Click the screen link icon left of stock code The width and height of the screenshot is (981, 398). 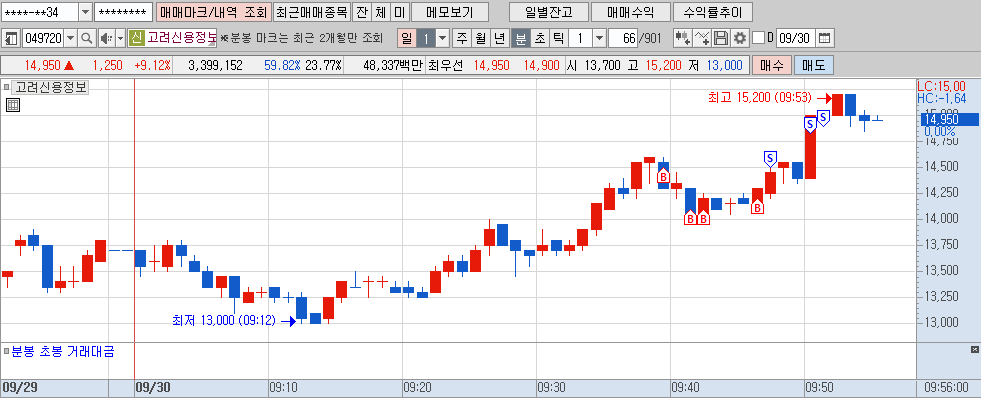(10, 38)
